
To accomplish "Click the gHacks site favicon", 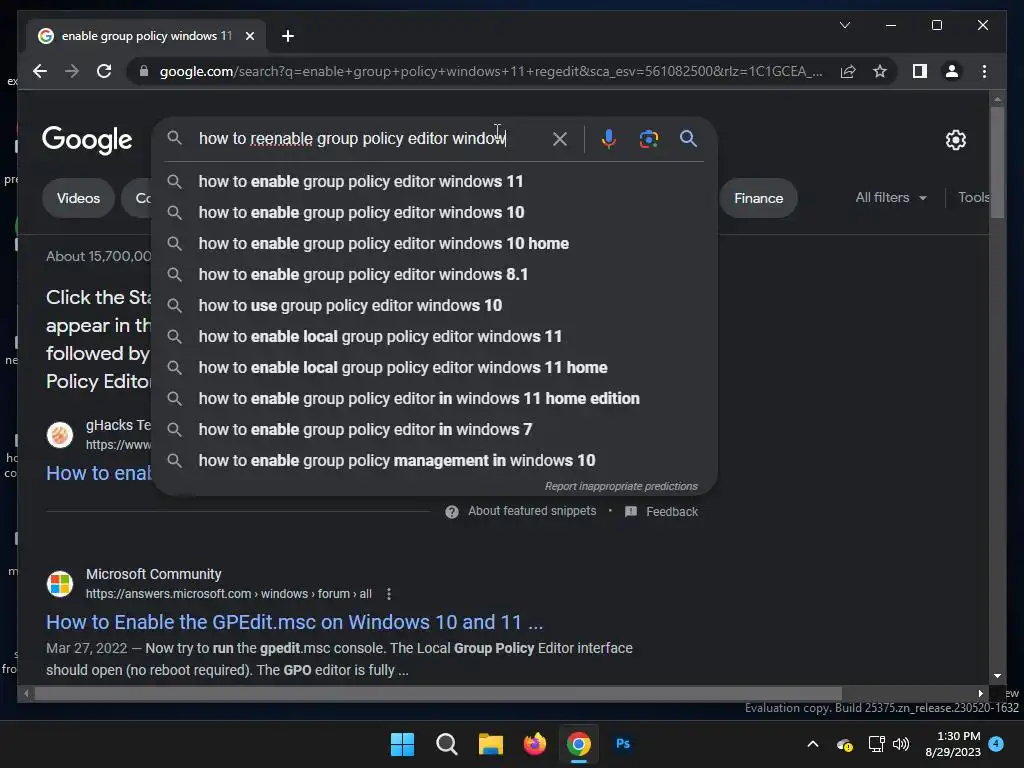I will click(x=60, y=434).
